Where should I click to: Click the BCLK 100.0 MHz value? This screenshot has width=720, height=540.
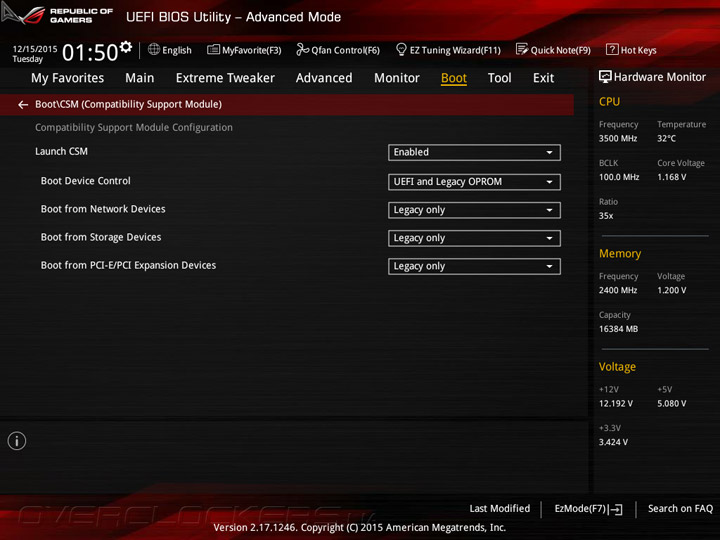pyautogui.click(x=619, y=177)
